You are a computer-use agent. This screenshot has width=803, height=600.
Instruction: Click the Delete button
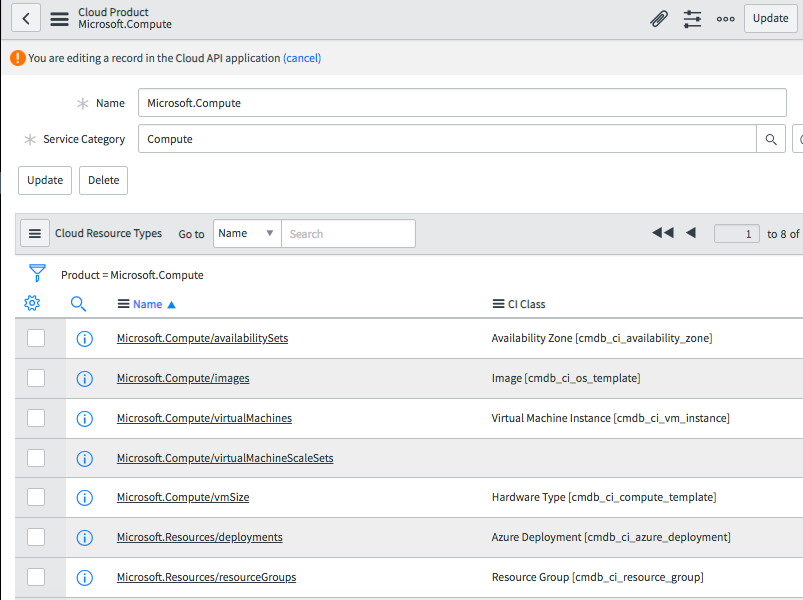click(103, 180)
